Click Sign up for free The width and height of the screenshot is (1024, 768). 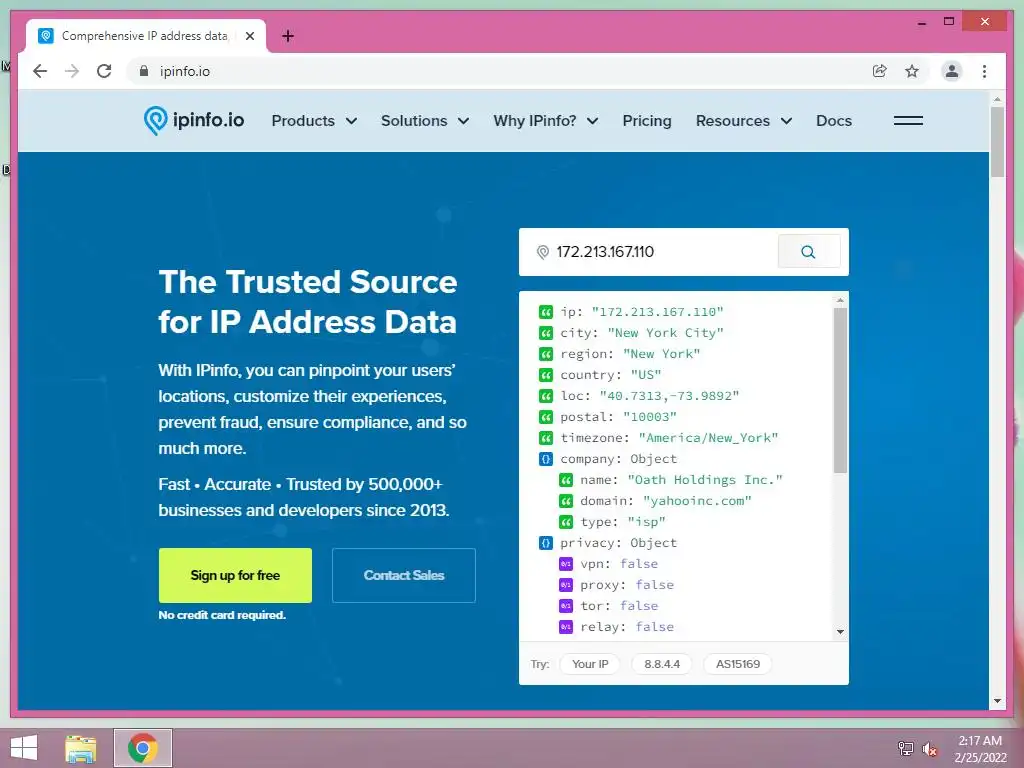coord(235,575)
